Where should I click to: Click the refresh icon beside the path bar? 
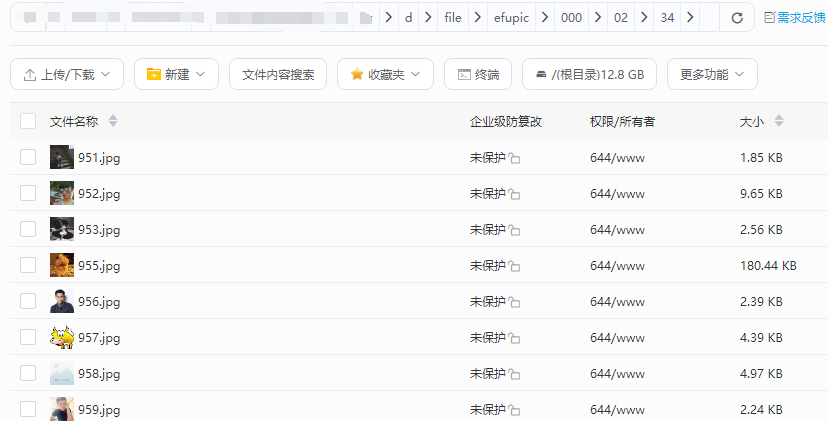click(737, 18)
